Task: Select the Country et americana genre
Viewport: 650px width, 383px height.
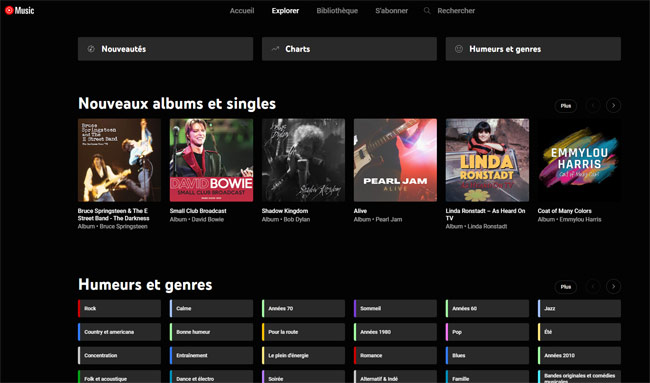Action: [119, 332]
